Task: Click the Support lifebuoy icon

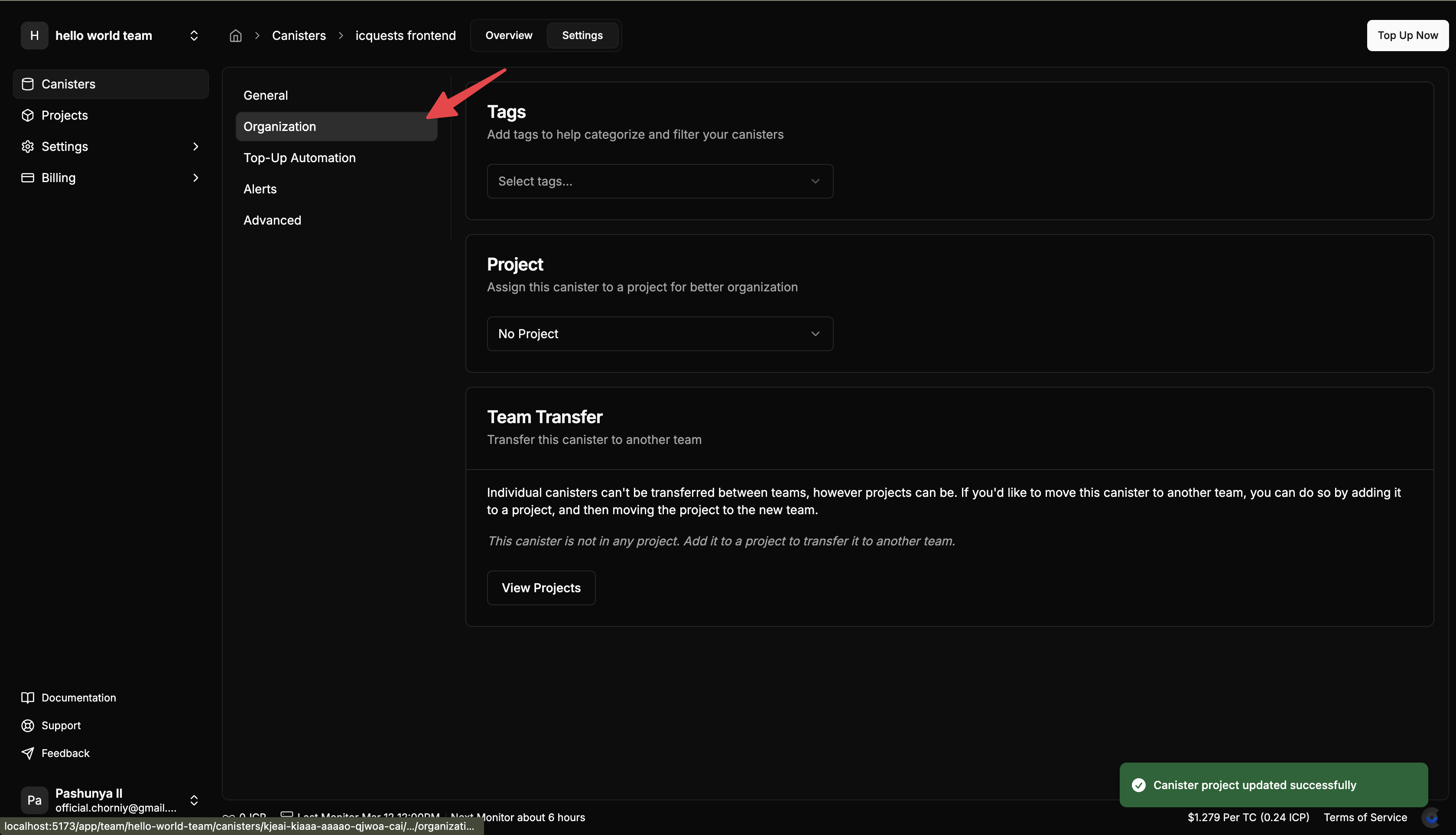Action: coord(27,725)
